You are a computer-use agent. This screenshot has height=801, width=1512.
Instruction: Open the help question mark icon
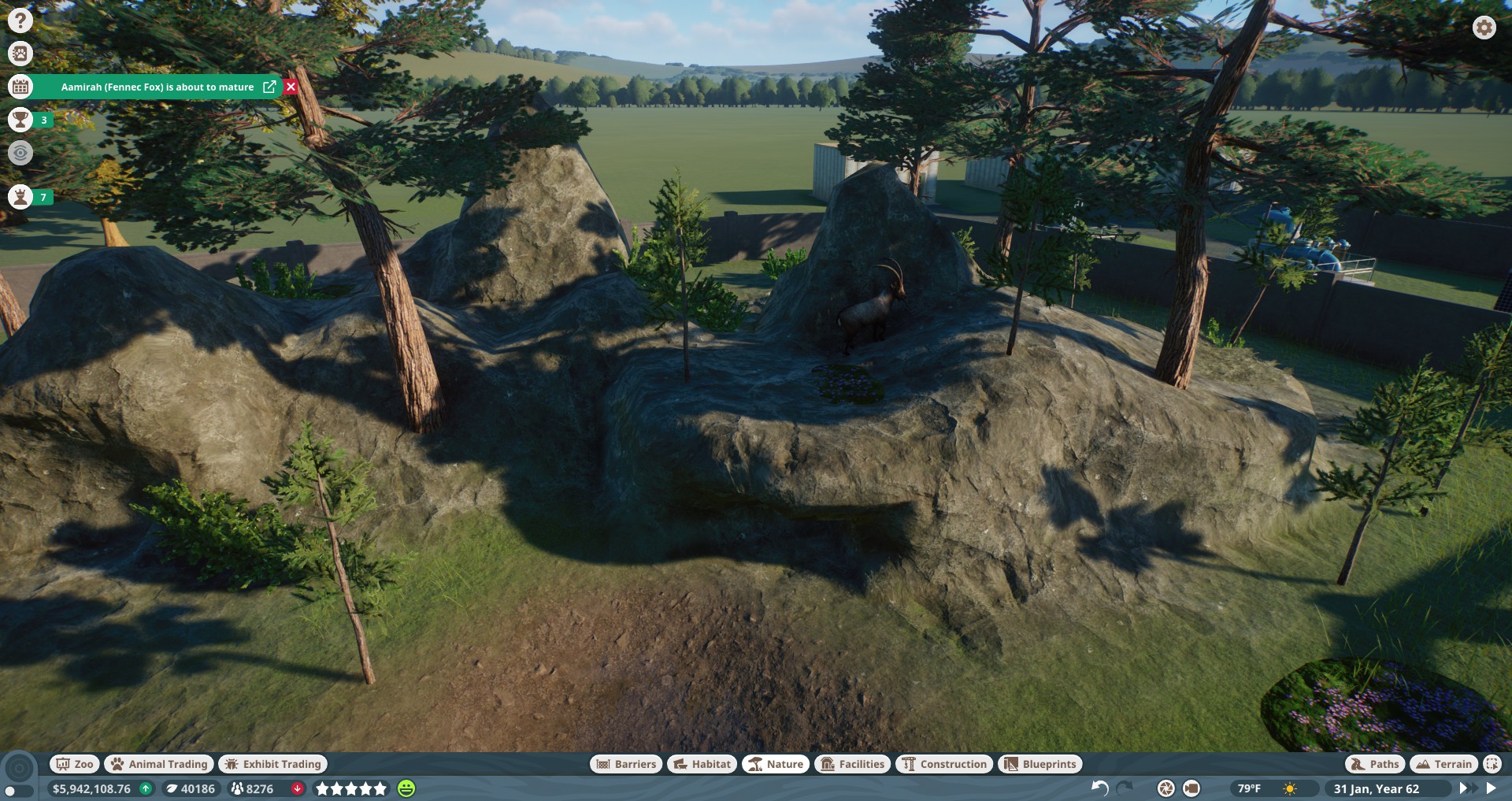coord(20,20)
